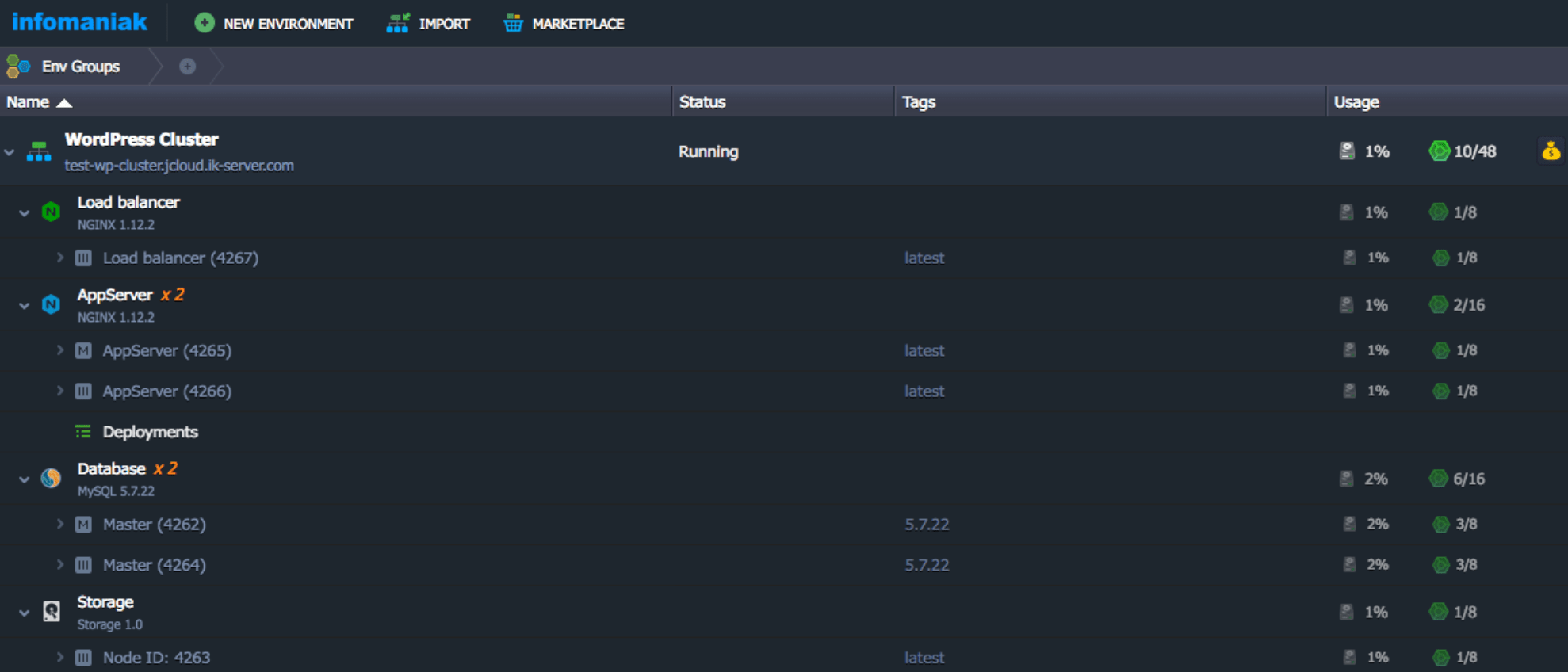Expand Node ID: 4263
Viewport: 1568px width, 672px height.
click(59, 657)
